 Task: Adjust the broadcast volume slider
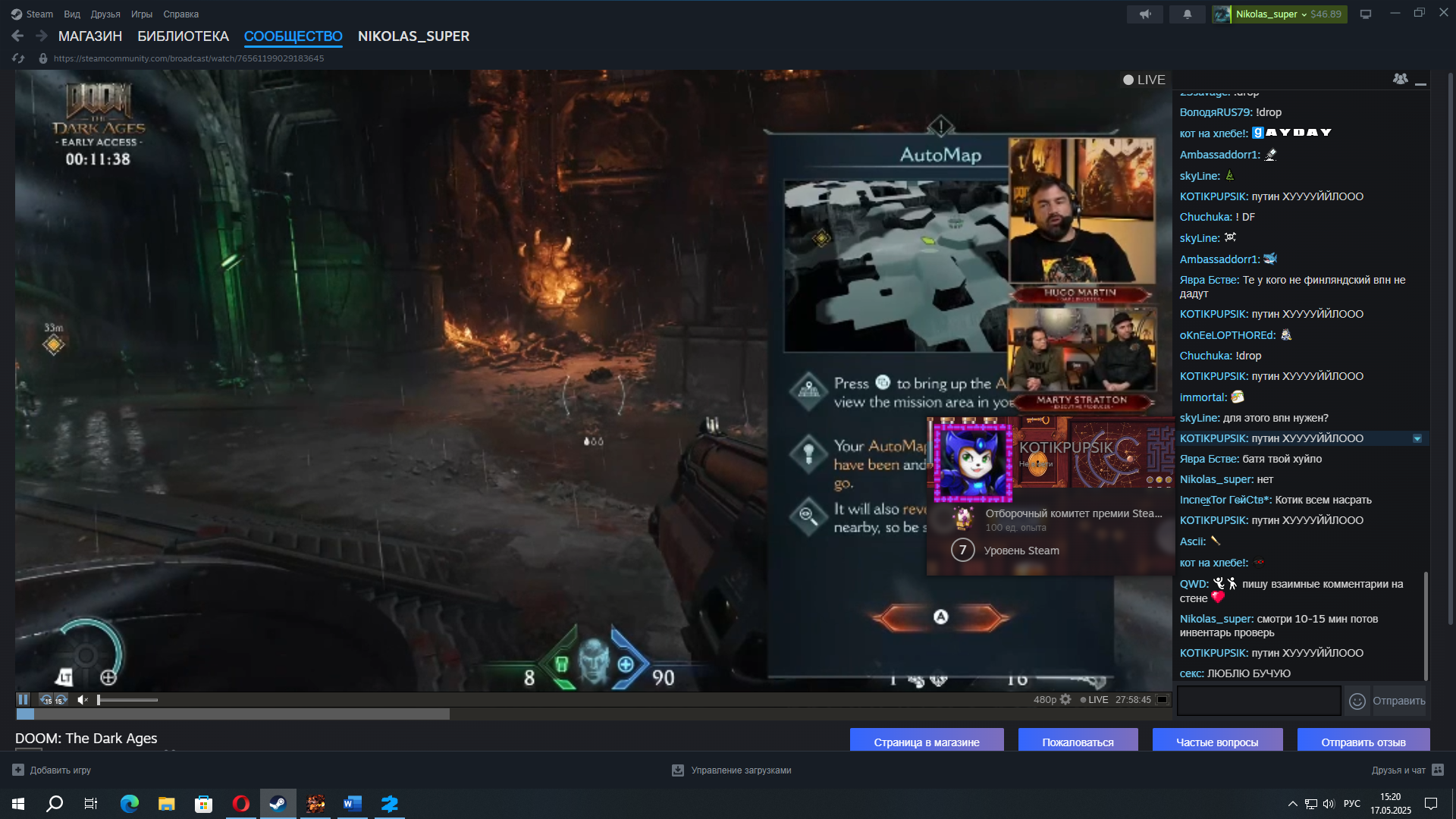click(127, 699)
